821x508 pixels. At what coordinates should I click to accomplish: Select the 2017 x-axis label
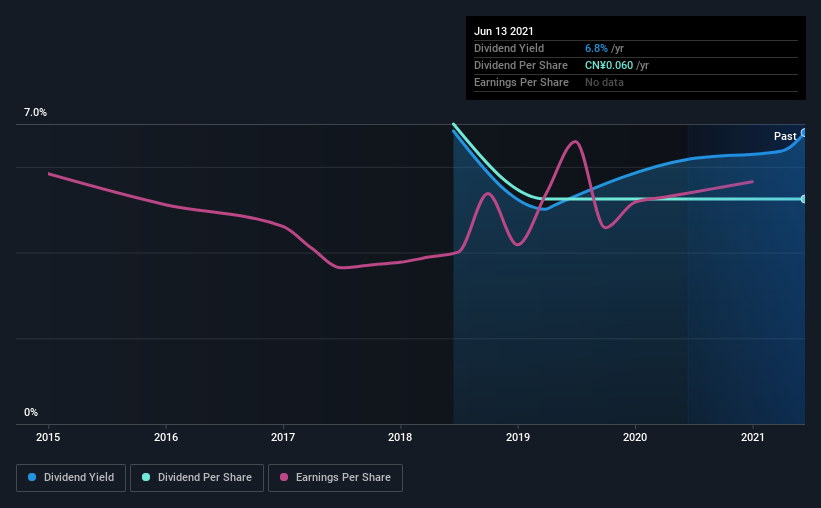coord(283,437)
